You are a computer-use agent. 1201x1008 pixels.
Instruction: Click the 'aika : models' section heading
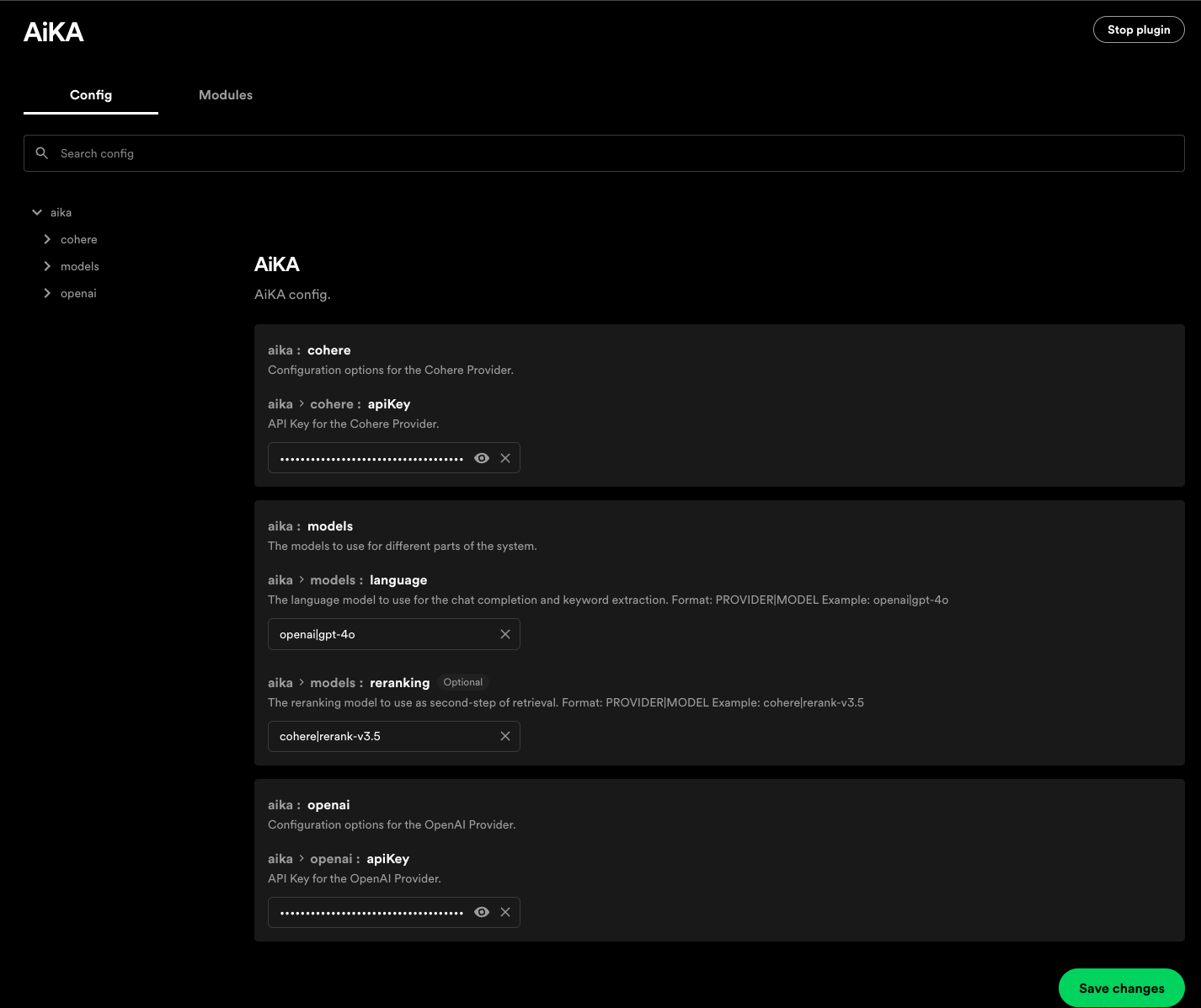[x=310, y=526]
